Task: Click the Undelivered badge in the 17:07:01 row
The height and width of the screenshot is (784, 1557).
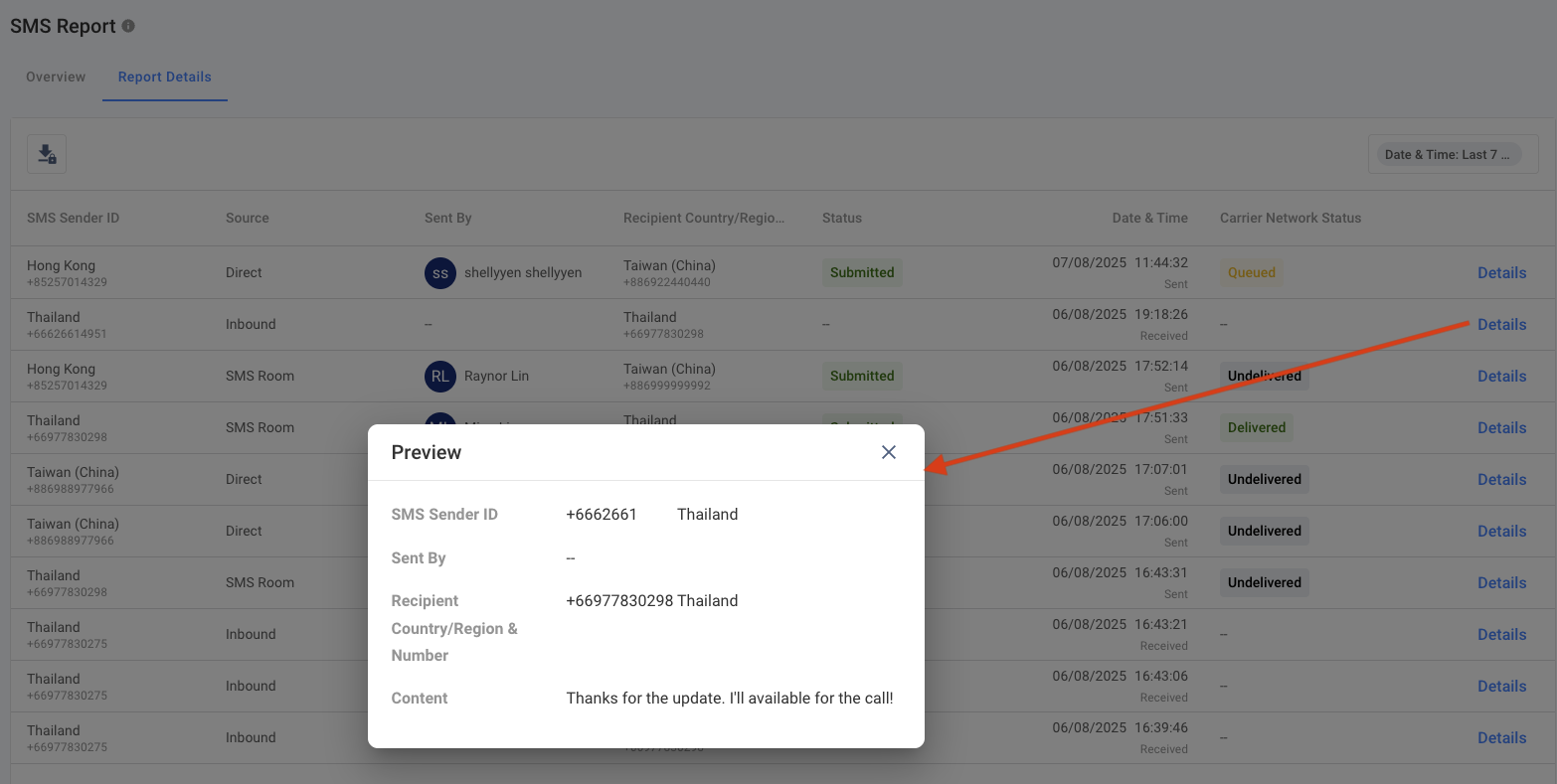Action: [1265, 479]
